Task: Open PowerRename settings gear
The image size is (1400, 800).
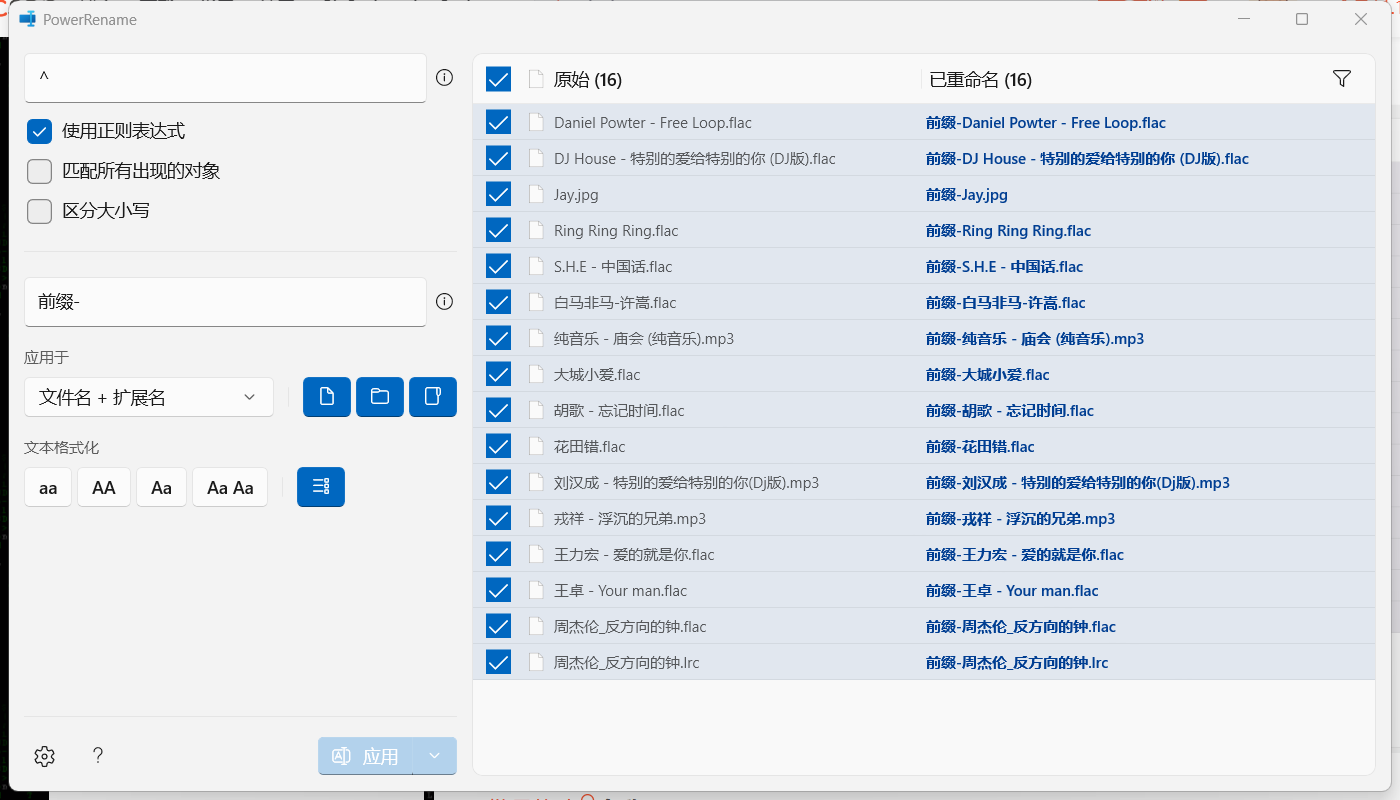Action: coord(44,756)
